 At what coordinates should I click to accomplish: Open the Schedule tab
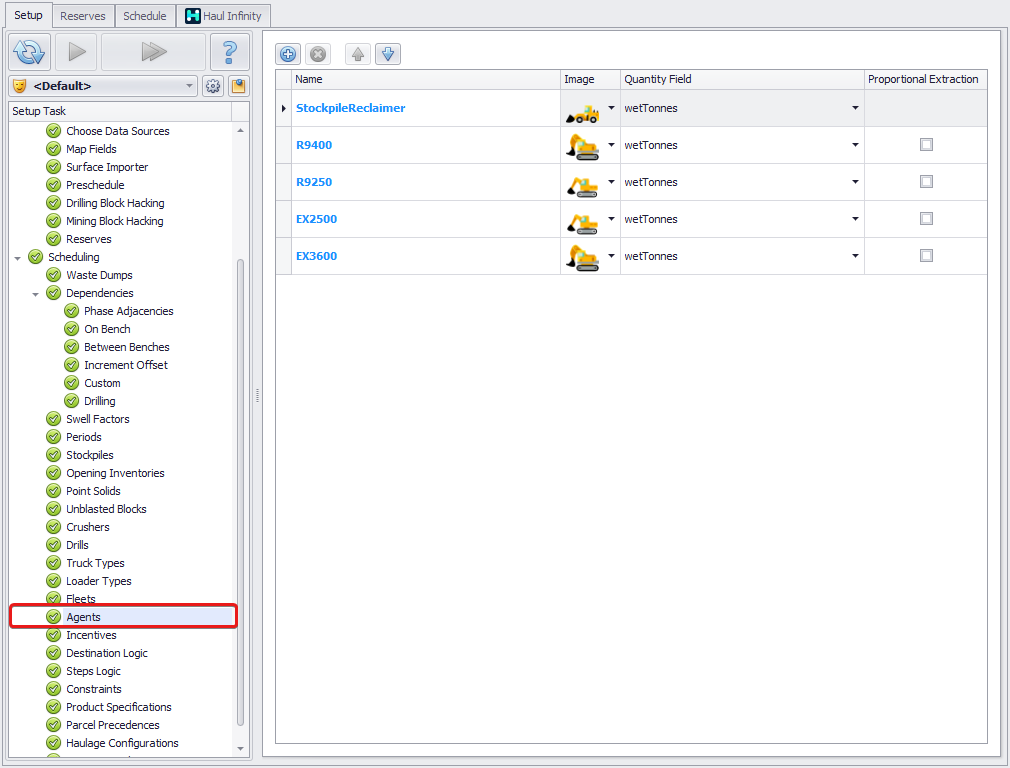pyautogui.click(x=145, y=16)
